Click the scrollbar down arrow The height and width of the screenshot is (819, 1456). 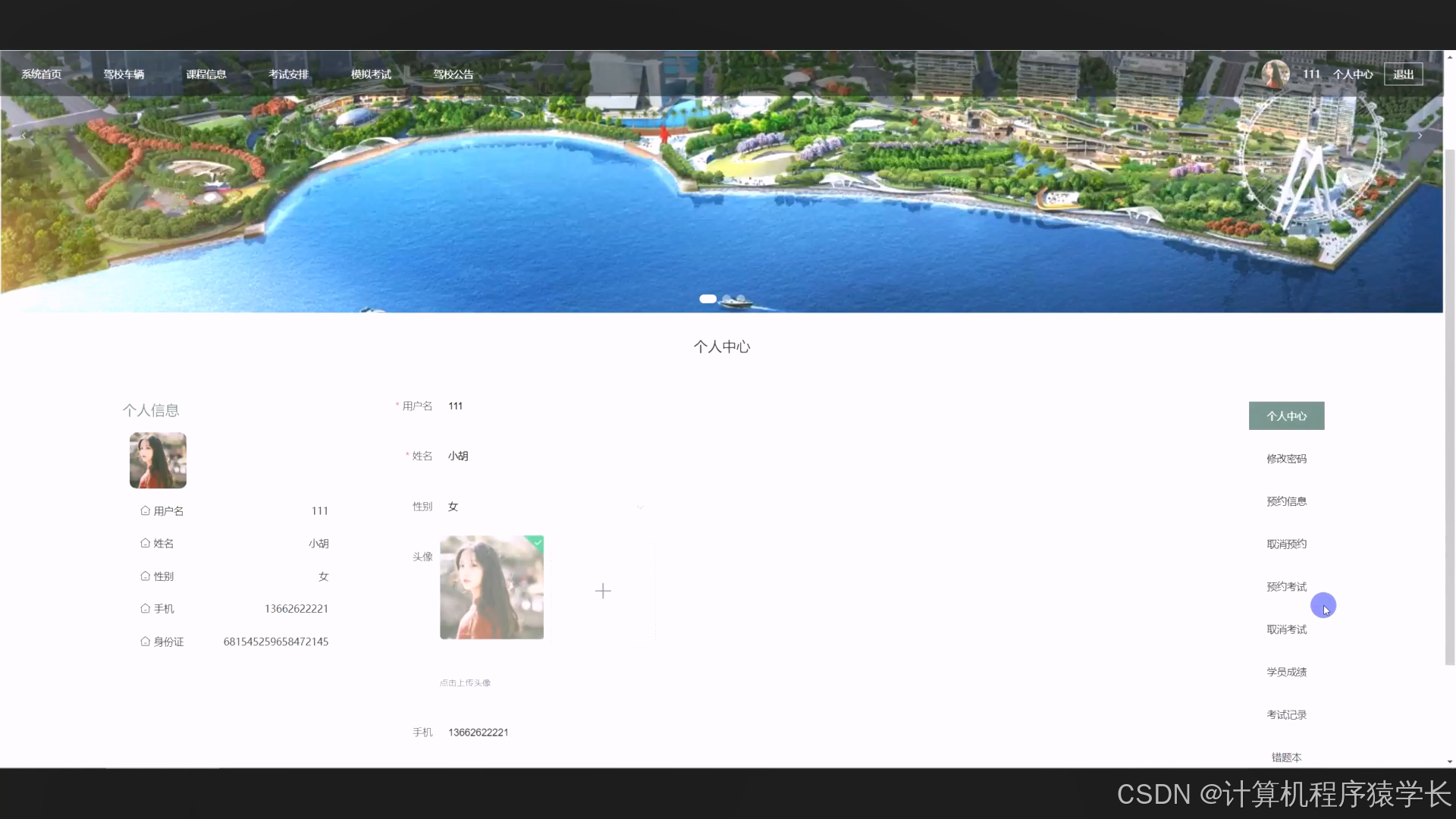1450,761
